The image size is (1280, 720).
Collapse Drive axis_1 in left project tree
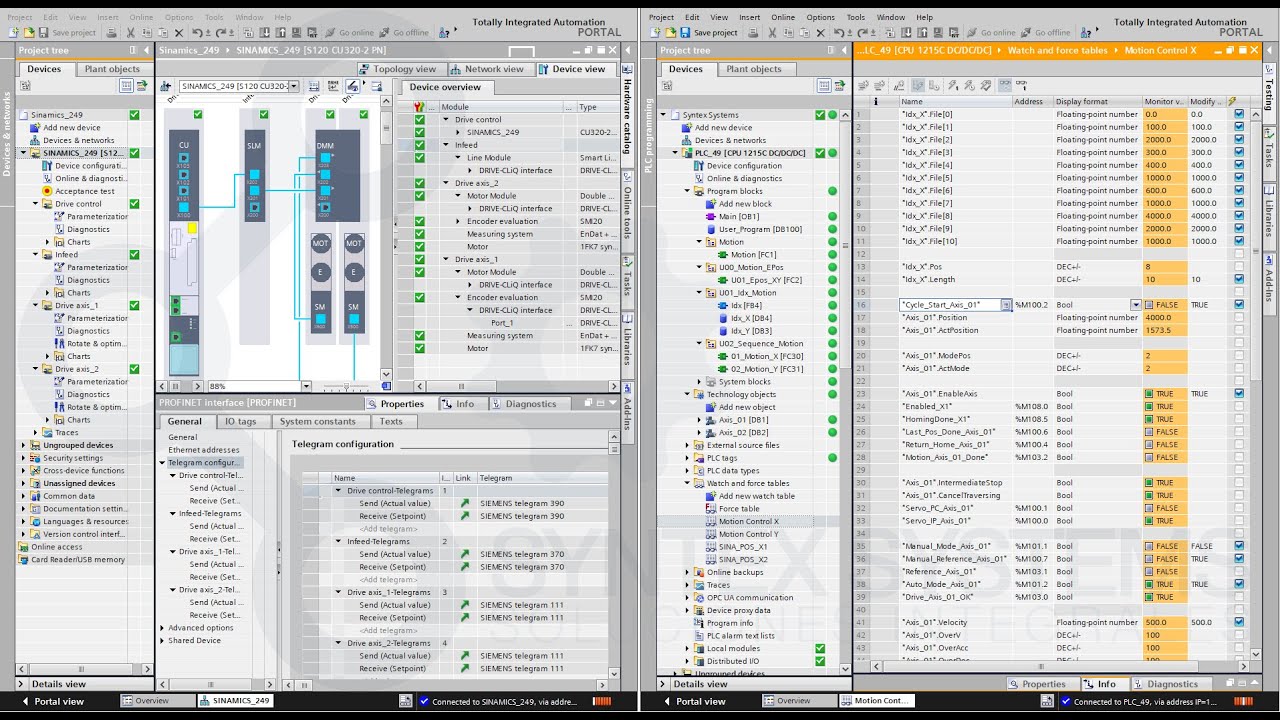click(x=35, y=306)
